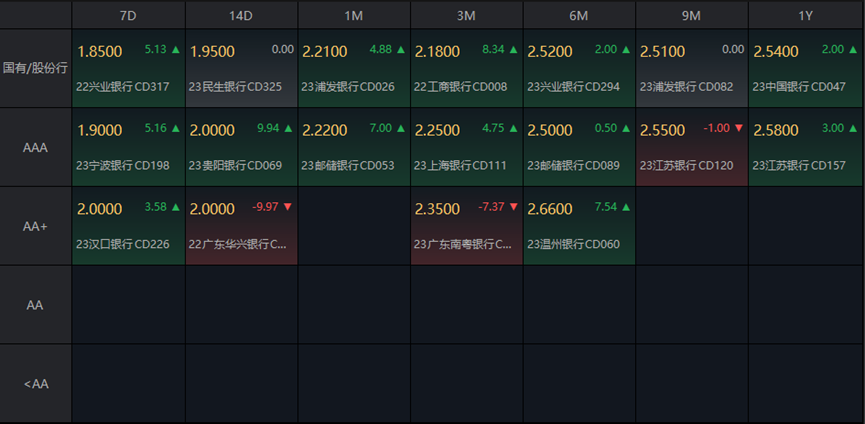This screenshot has height=424, width=865.
Task: Open the 22兴业银行CD317 cell
Action: pos(129,68)
